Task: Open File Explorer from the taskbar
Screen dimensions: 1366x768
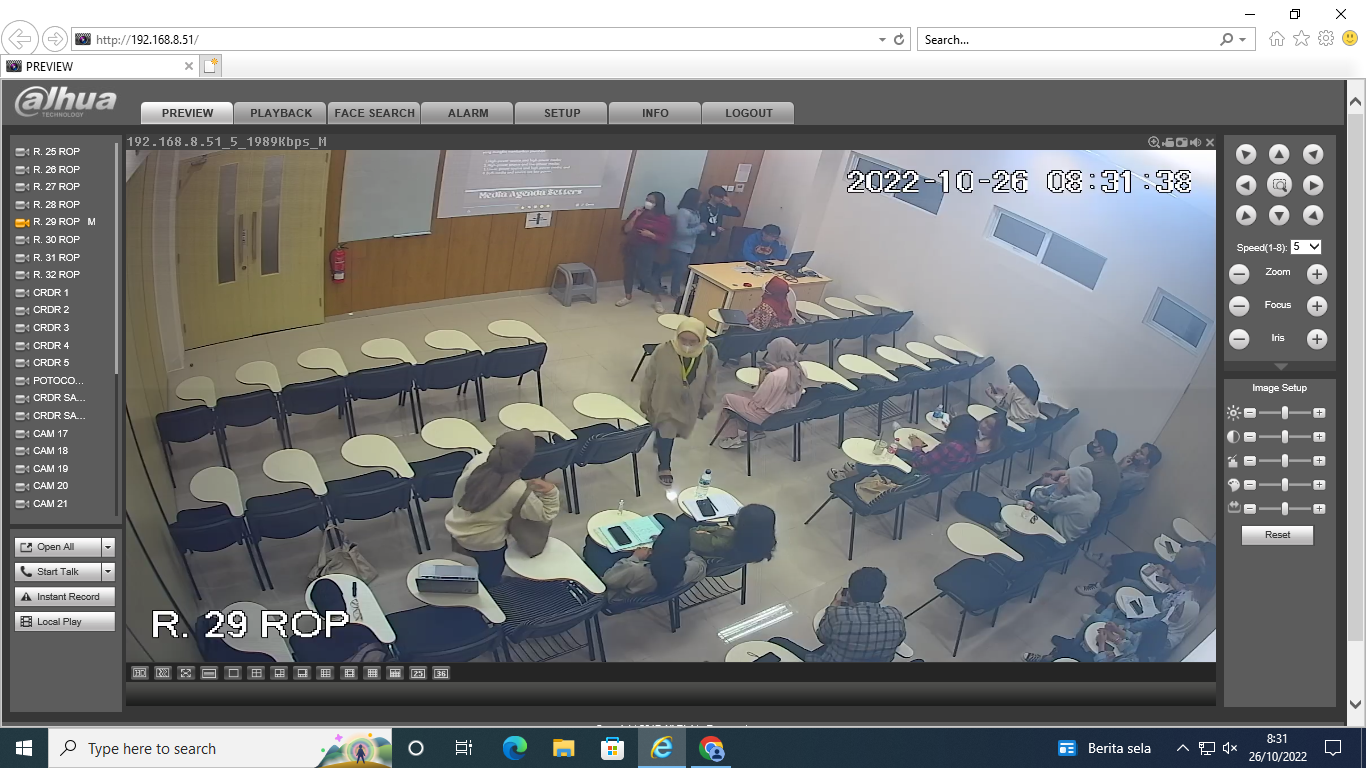Action: click(564, 748)
